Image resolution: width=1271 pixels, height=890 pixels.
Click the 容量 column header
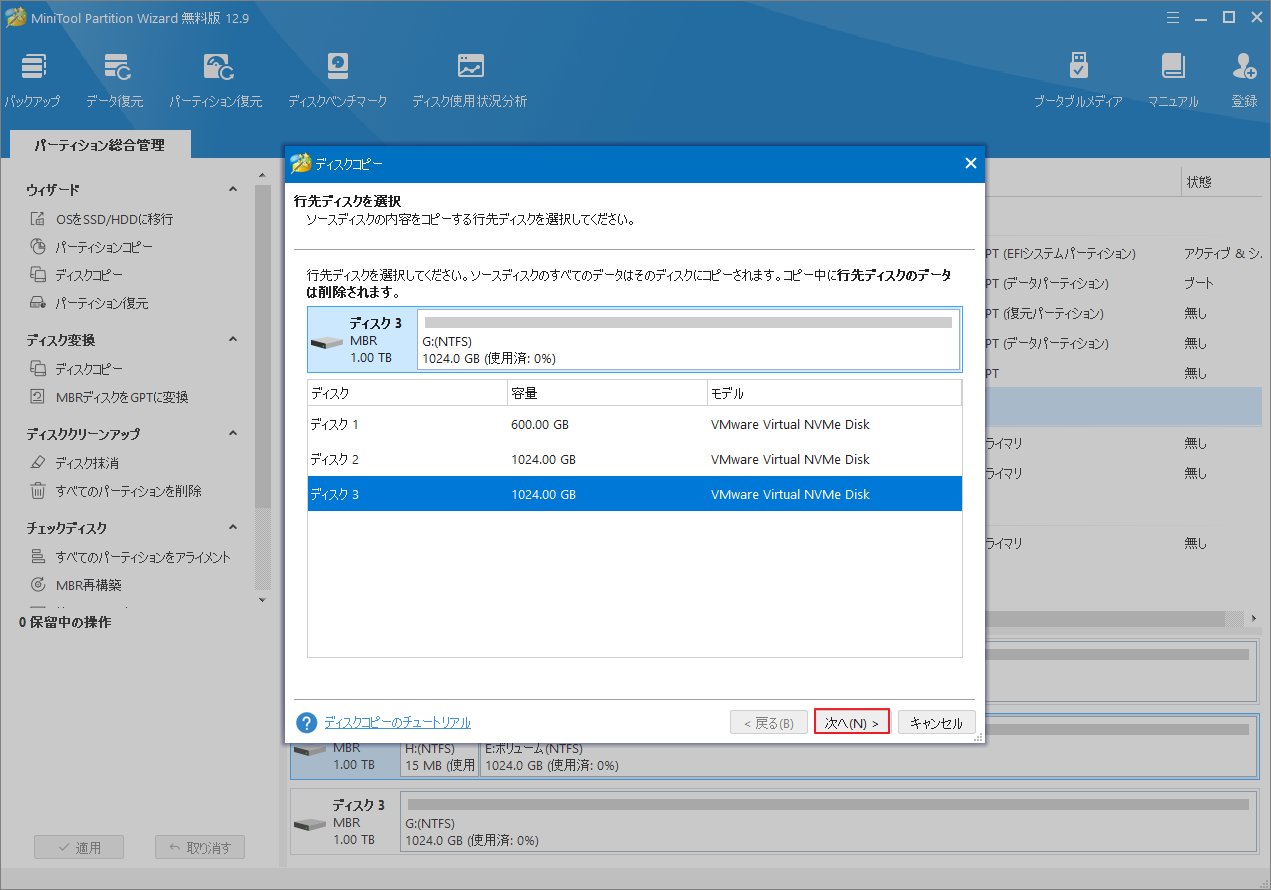pyautogui.click(x=608, y=393)
